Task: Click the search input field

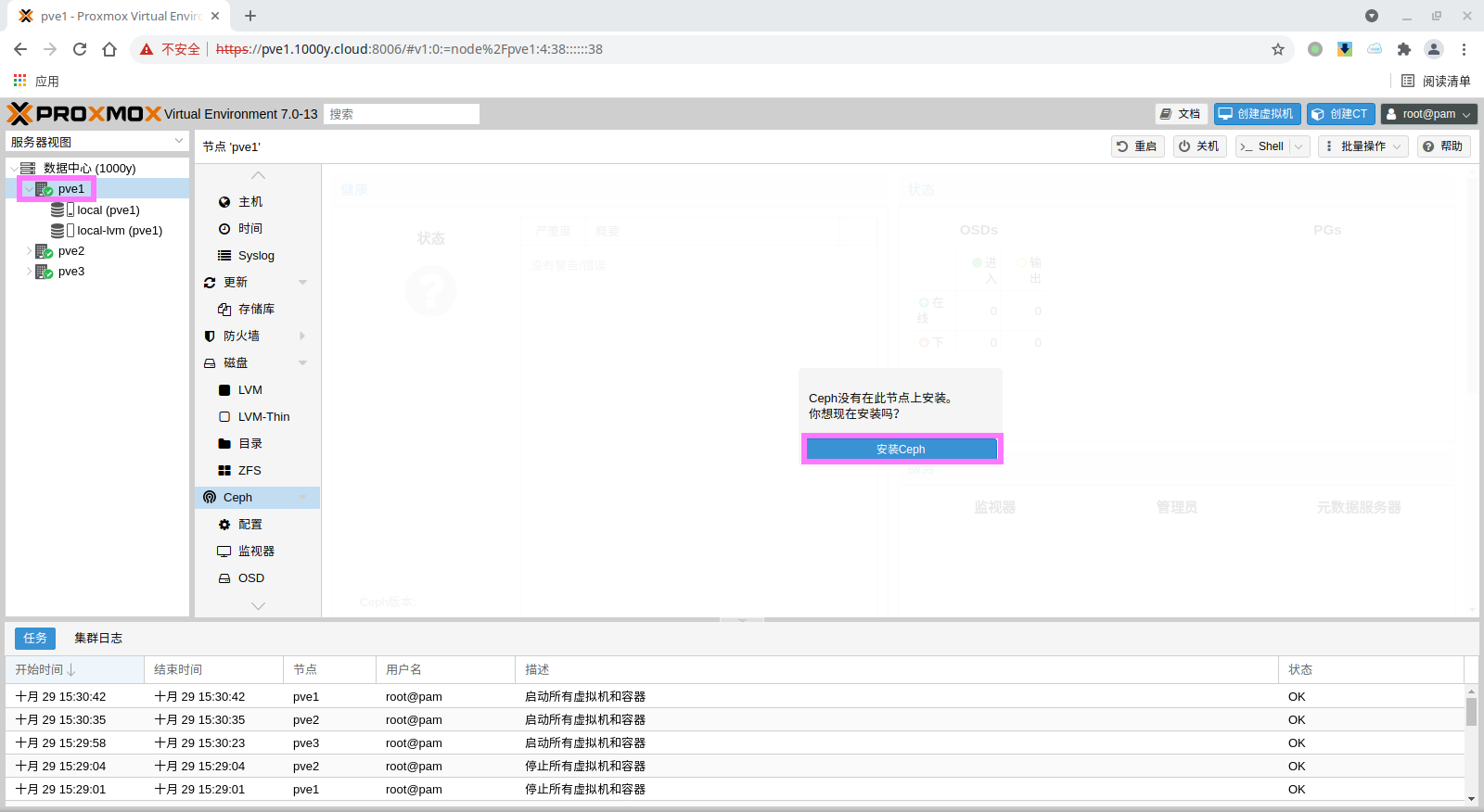Action: click(402, 114)
